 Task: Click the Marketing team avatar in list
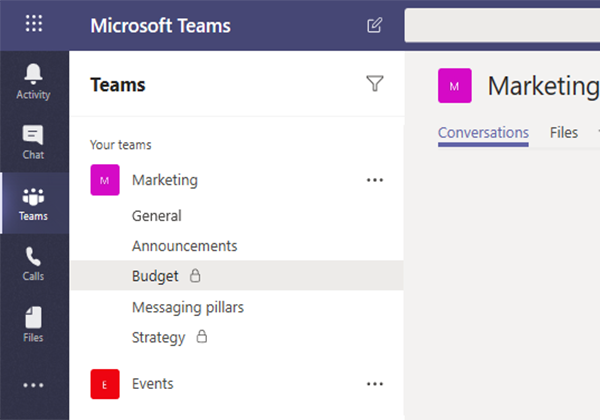point(105,180)
